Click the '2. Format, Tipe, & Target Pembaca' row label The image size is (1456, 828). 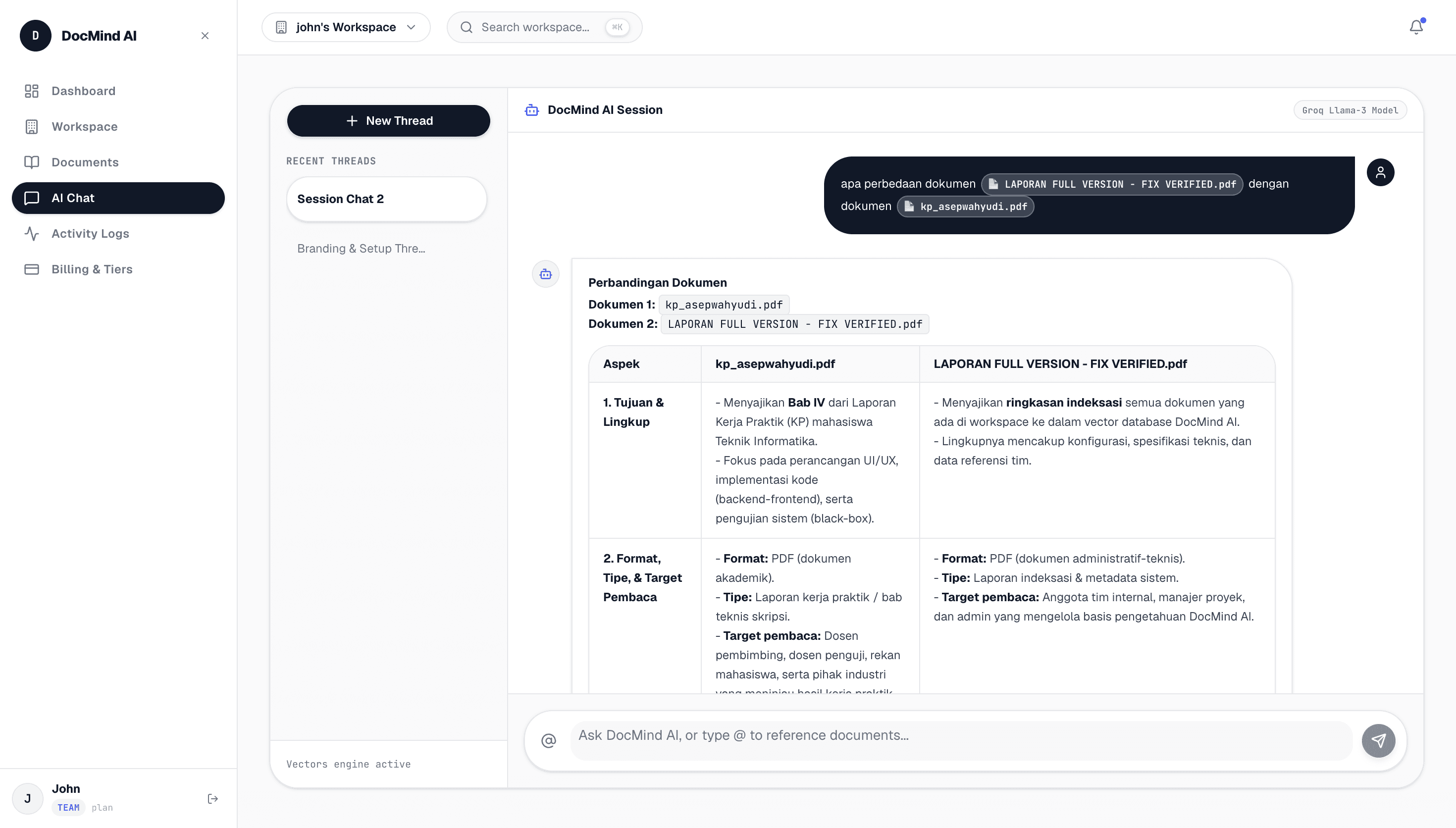click(x=642, y=578)
